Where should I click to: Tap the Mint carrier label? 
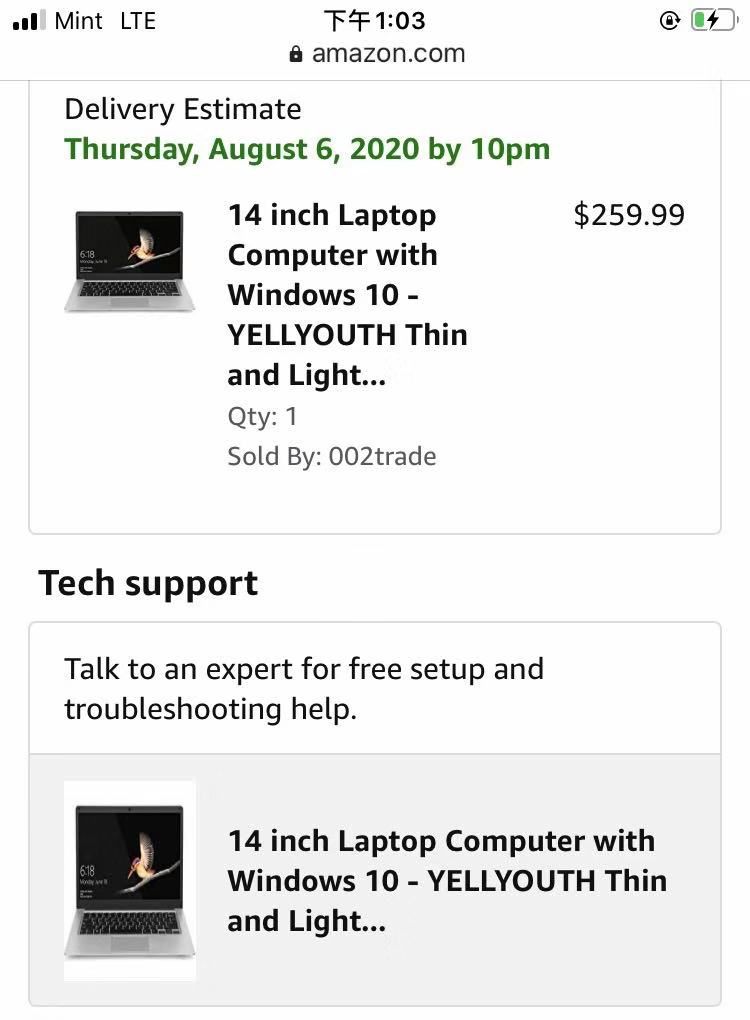79,20
